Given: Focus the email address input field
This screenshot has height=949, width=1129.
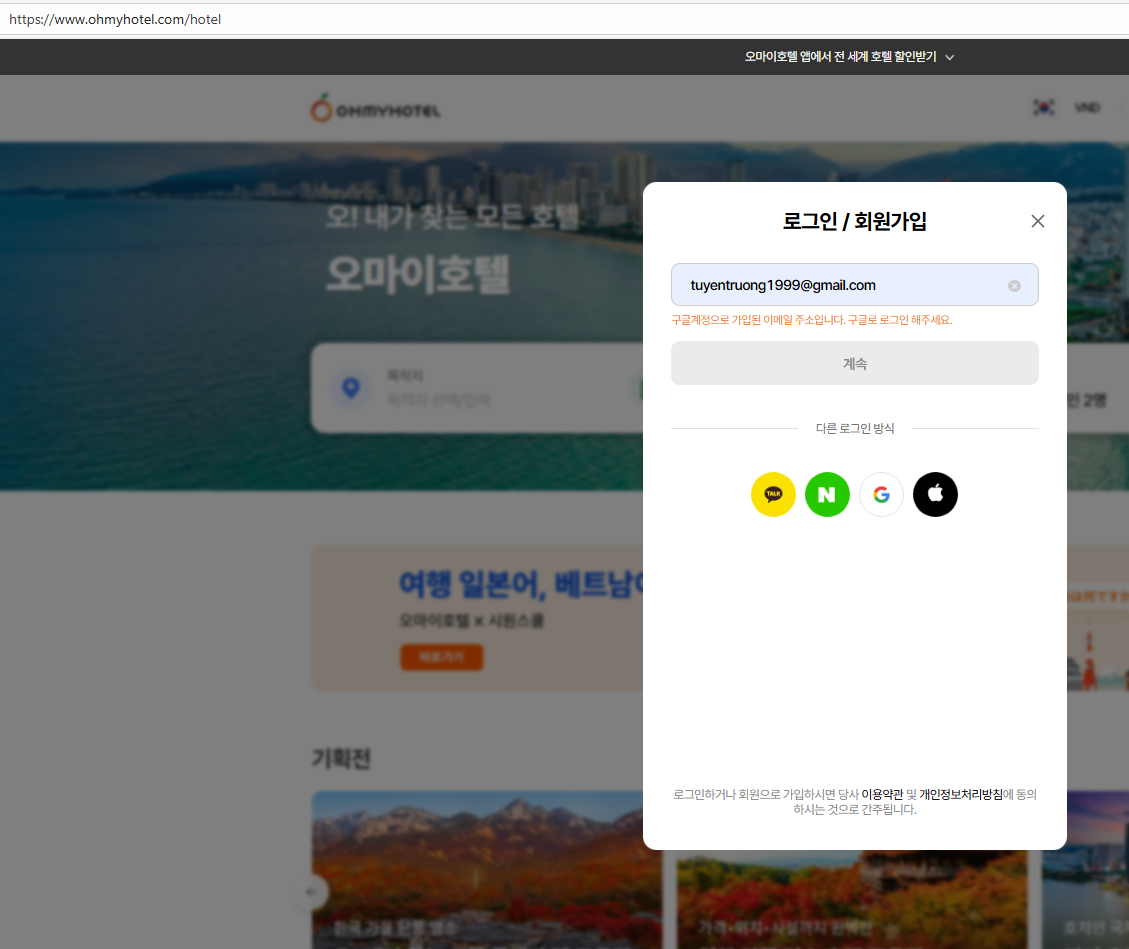Looking at the screenshot, I should [x=840, y=285].
